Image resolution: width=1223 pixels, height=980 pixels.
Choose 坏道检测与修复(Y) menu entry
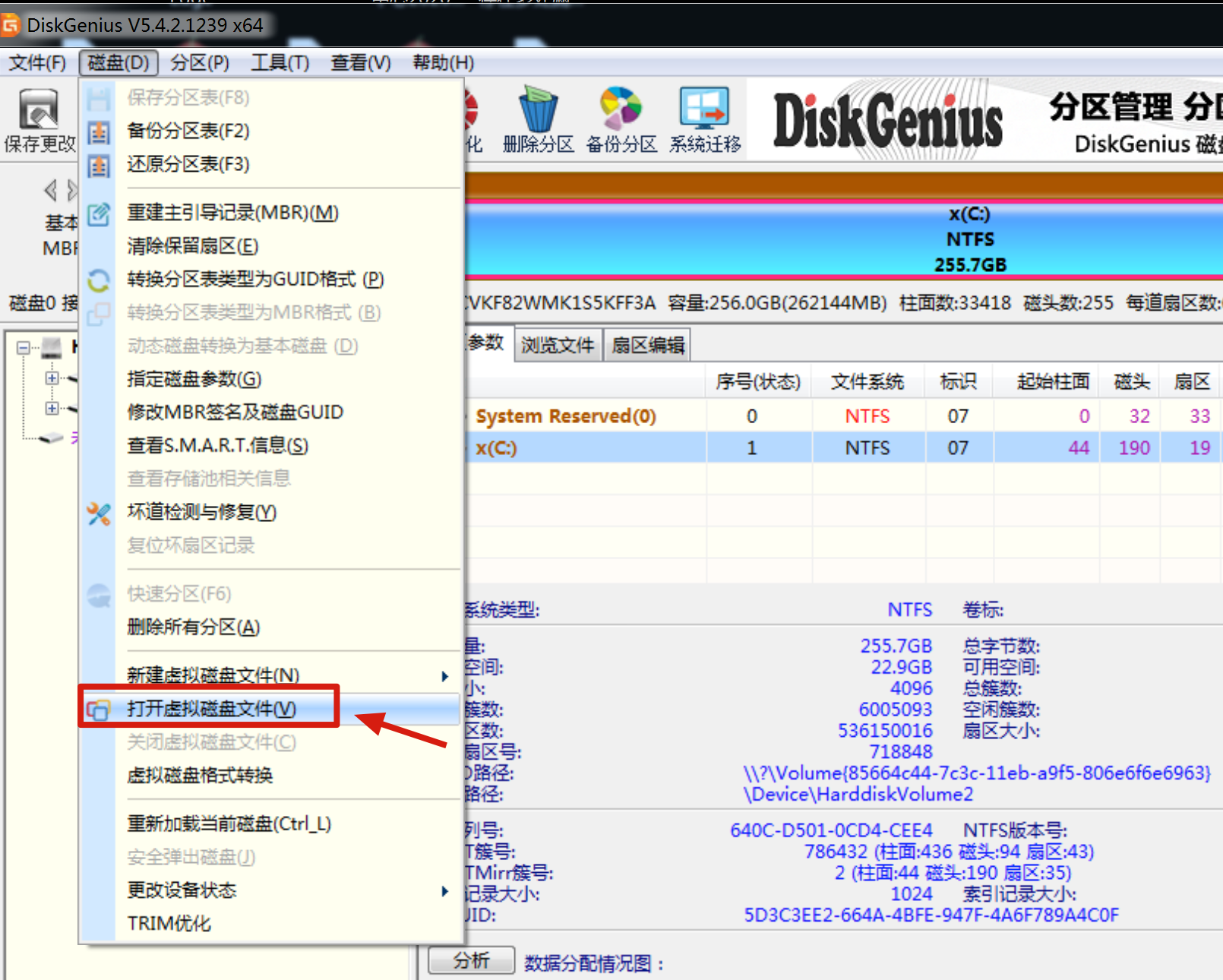coord(272,513)
